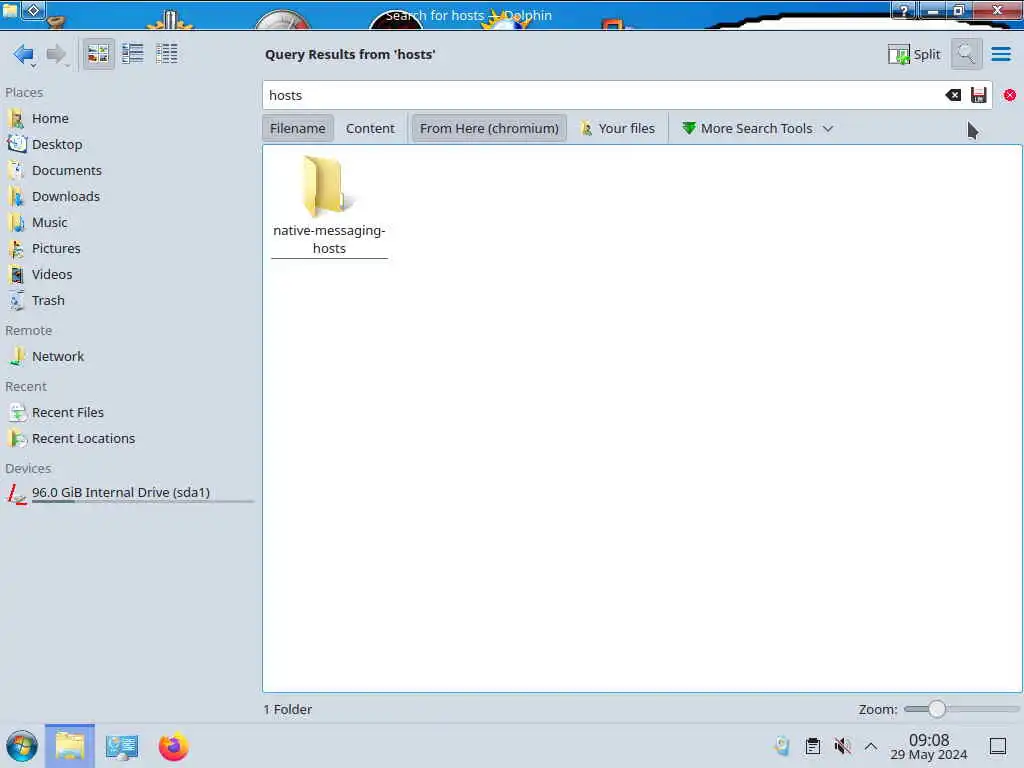The image size is (1024, 768).
Task: Open Recent Locations entry
Action: 83,439
